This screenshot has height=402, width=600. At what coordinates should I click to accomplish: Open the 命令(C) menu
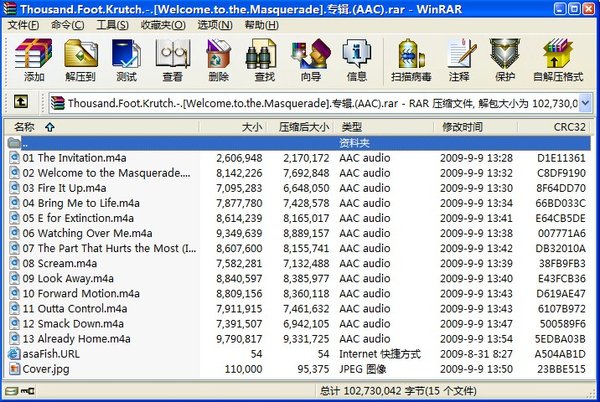point(67,25)
